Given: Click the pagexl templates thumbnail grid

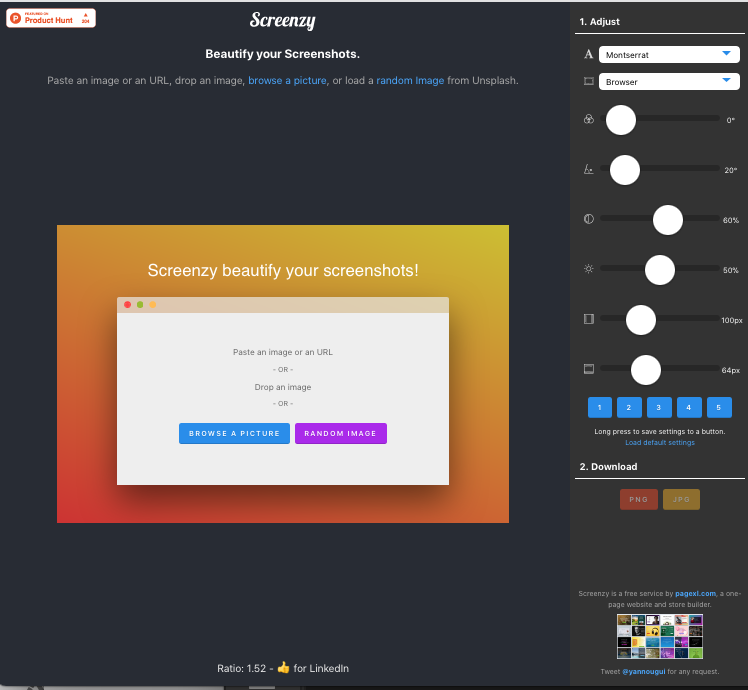Looking at the screenshot, I should click(x=660, y=637).
